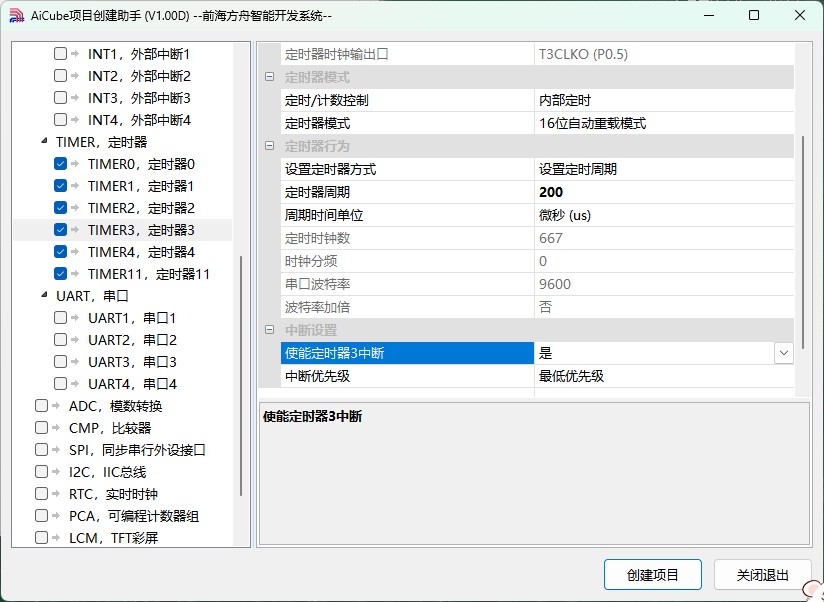Click the 创建项目 button
This screenshot has height=602, width=824.
pyautogui.click(x=653, y=575)
